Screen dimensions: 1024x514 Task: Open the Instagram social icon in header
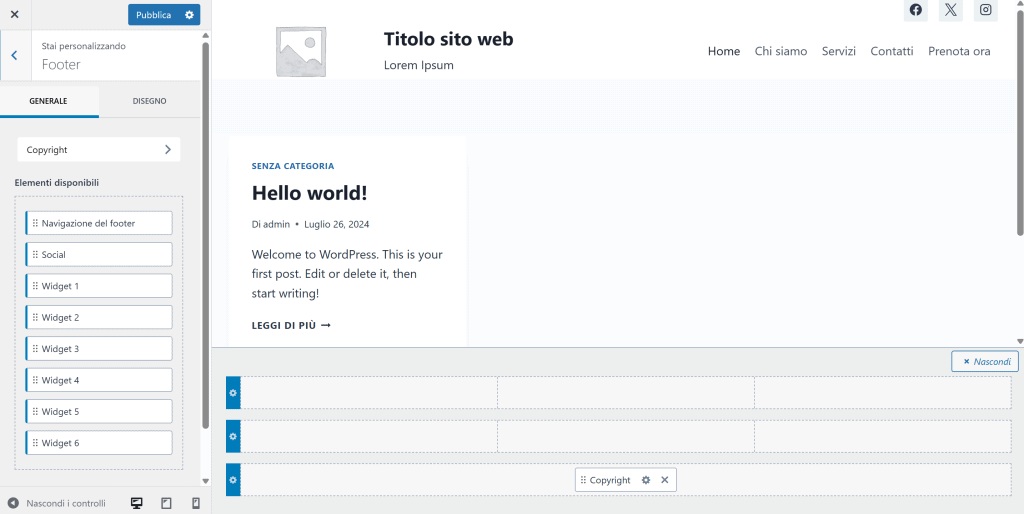(986, 10)
